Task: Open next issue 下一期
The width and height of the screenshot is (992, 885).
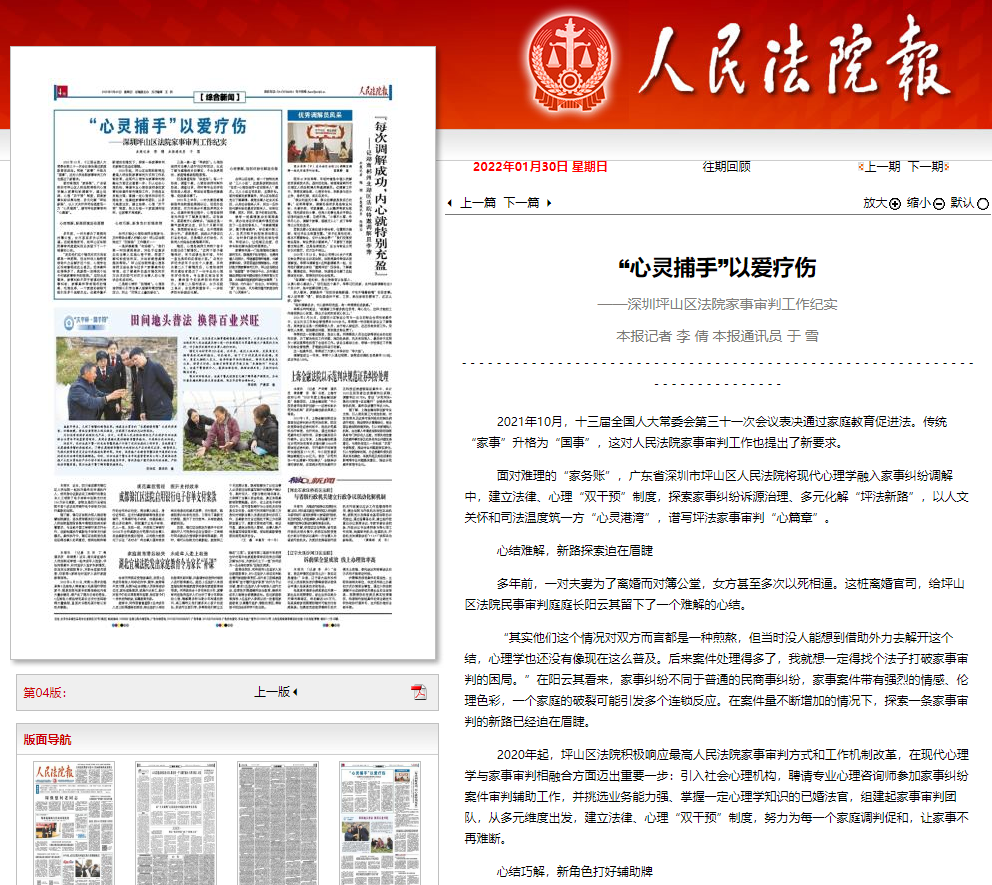Action: click(928, 167)
